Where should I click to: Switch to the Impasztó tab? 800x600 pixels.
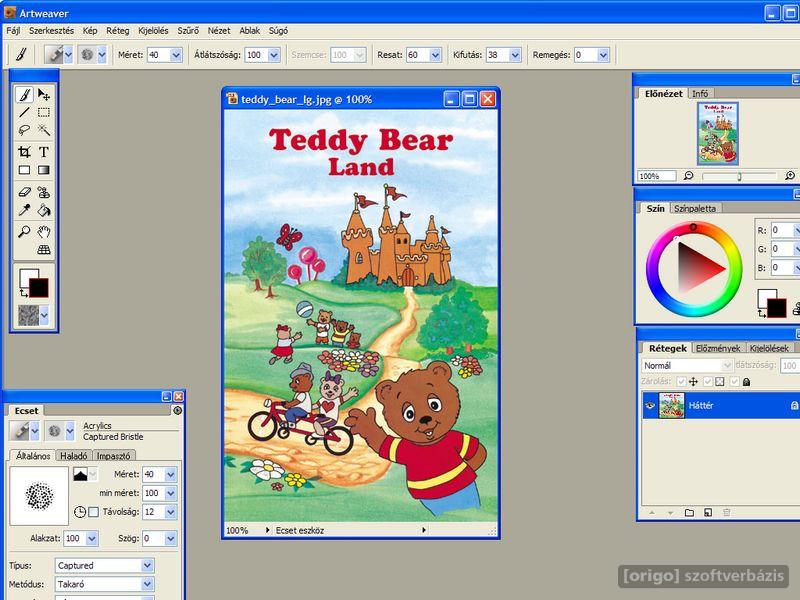click(114, 456)
